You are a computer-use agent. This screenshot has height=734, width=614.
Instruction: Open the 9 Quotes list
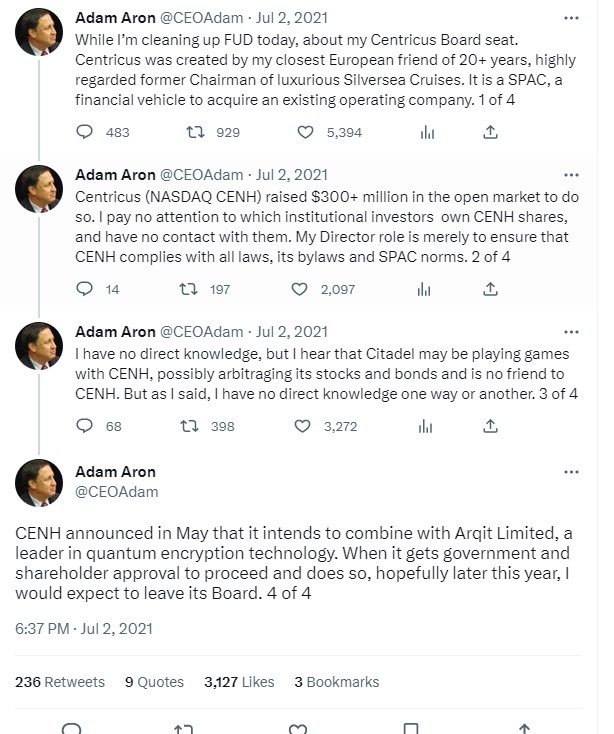pos(154,682)
